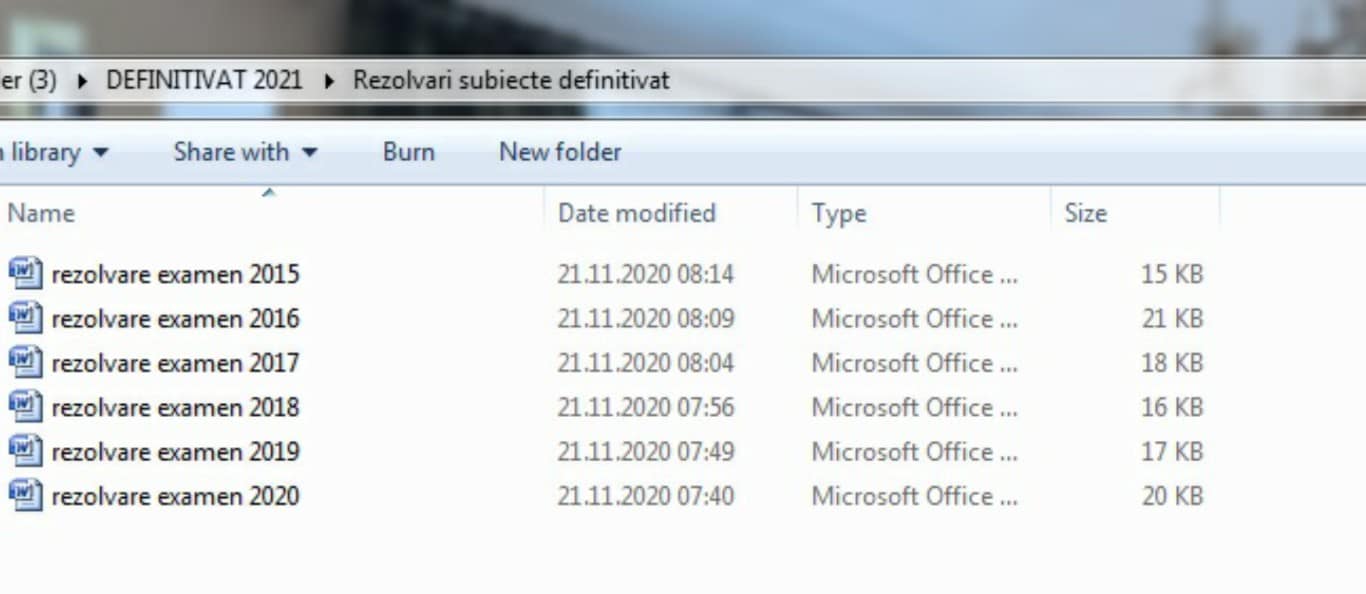Sort files by Date modified column
Viewport: 1366px width, 594px height.
coord(637,213)
